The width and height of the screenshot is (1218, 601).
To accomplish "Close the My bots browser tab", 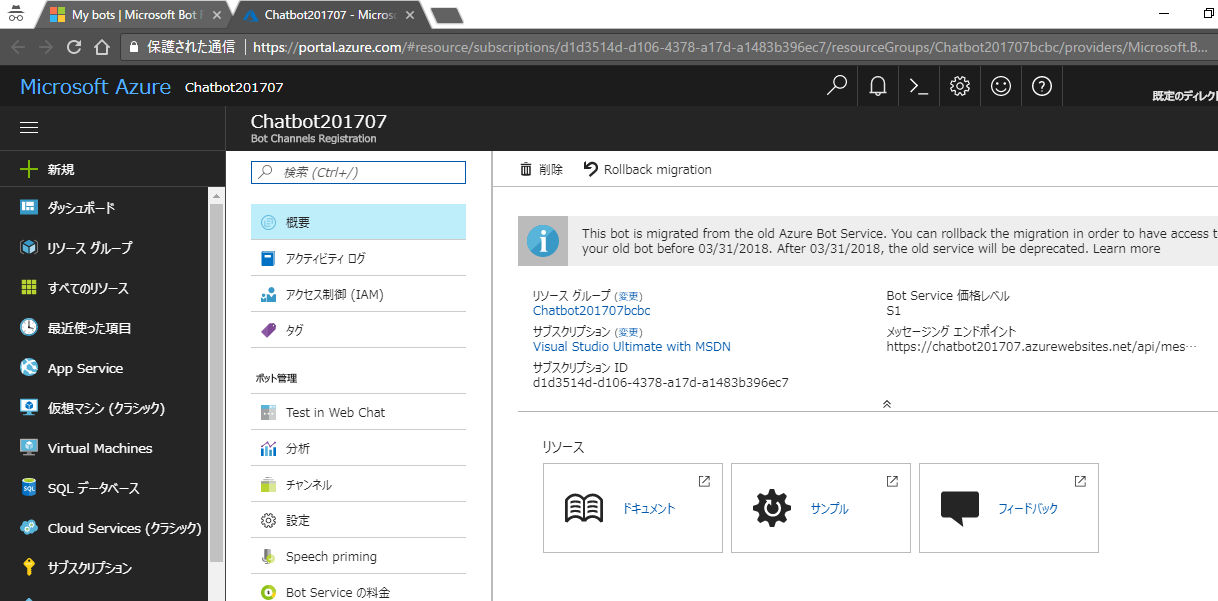I will [x=218, y=15].
